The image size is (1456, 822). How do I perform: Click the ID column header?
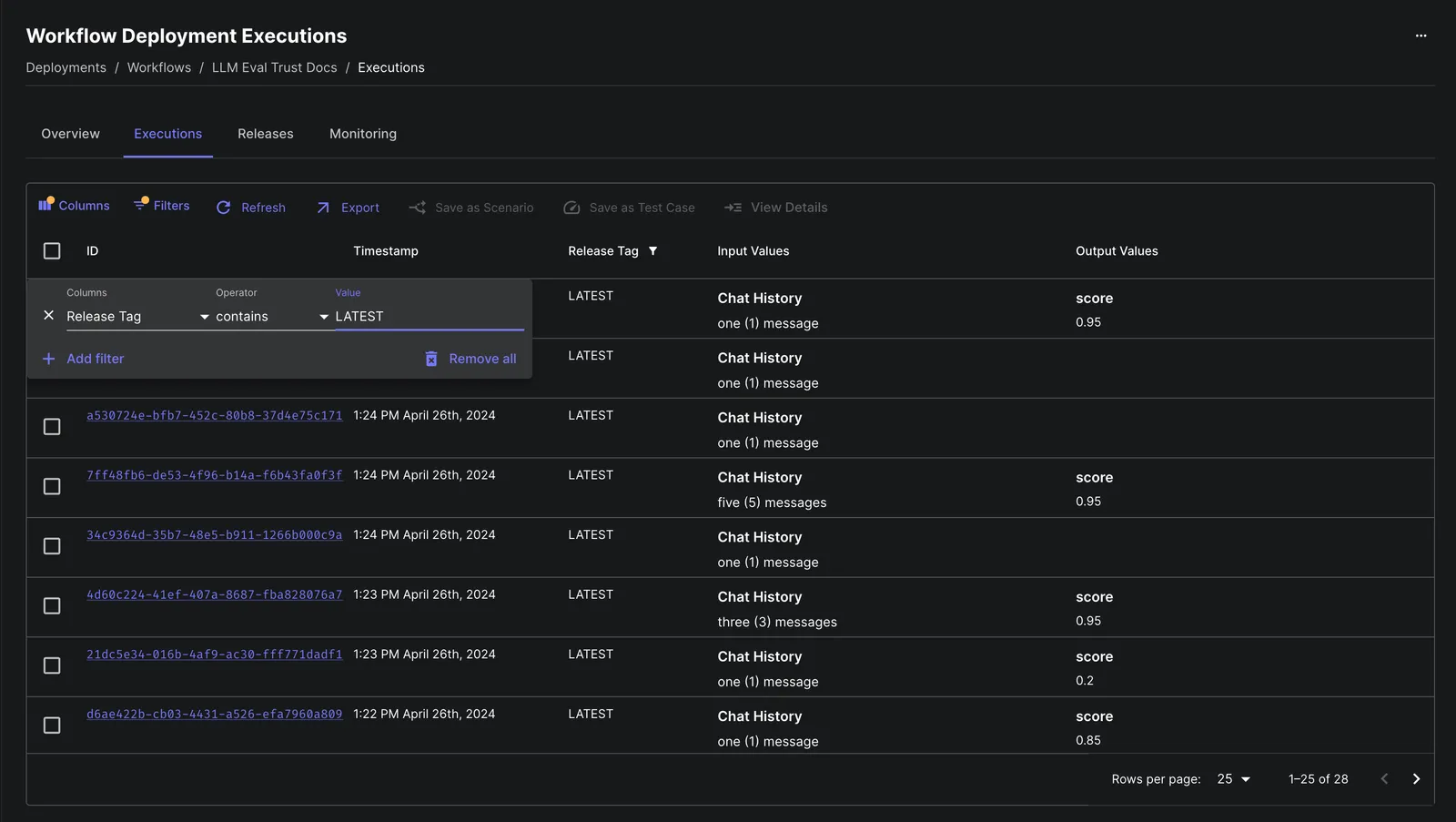click(x=92, y=251)
